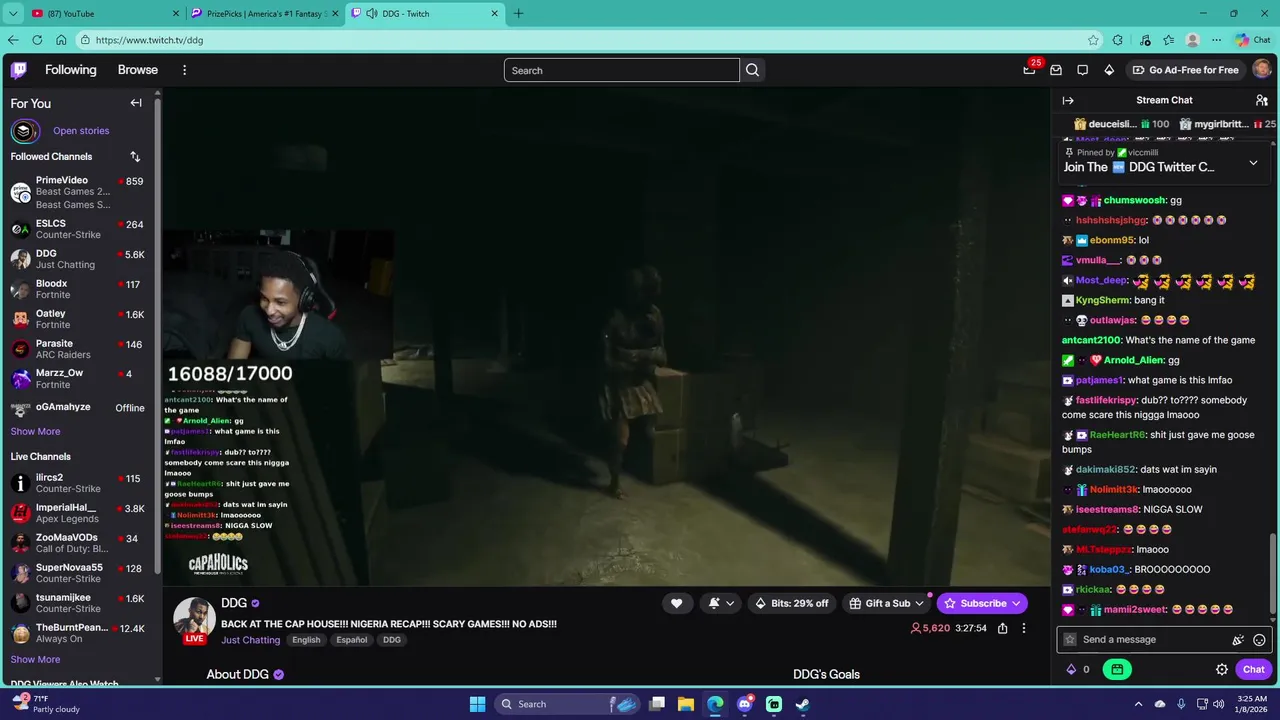Send message with the Chat button

[x=1254, y=670]
